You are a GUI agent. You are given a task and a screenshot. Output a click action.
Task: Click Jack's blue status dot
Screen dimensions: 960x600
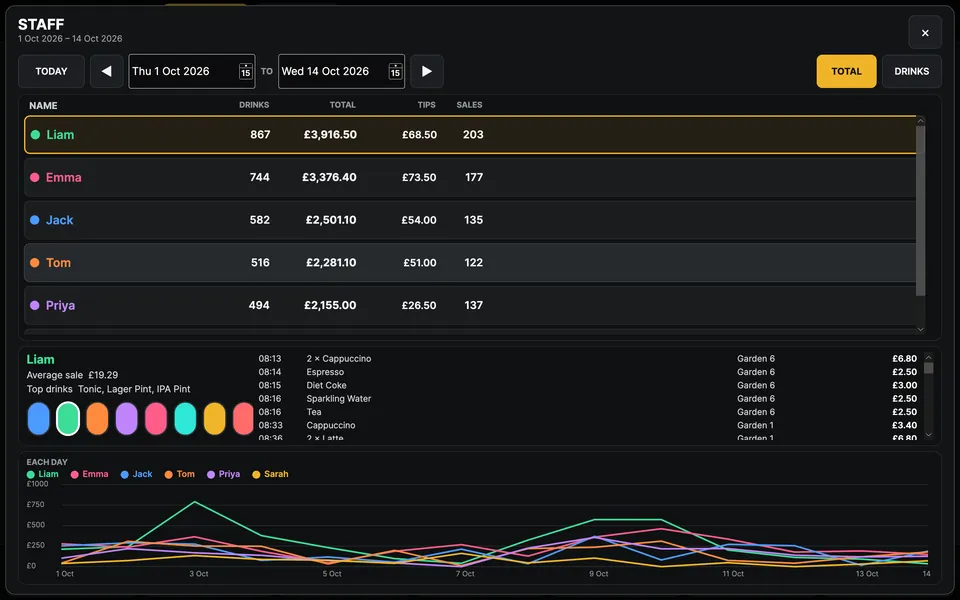(35, 220)
